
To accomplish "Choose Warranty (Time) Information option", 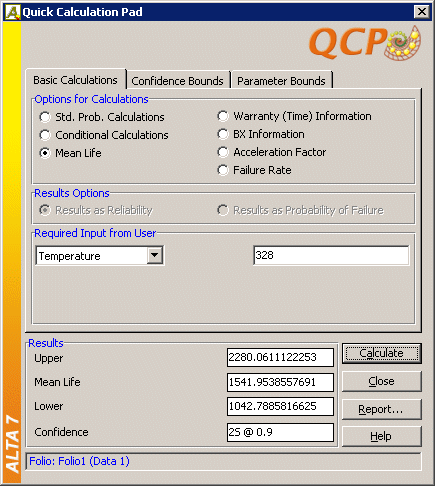I will point(223,116).
